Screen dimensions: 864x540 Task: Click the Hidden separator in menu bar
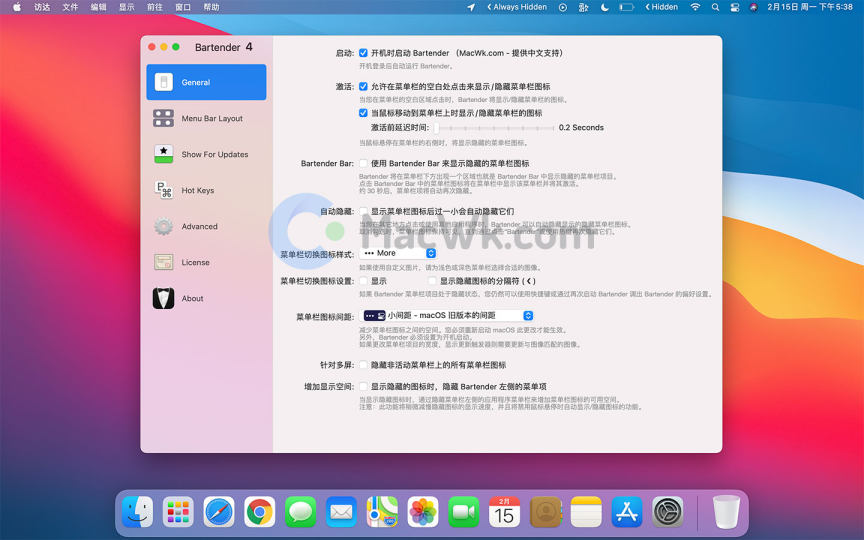click(661, 7)
